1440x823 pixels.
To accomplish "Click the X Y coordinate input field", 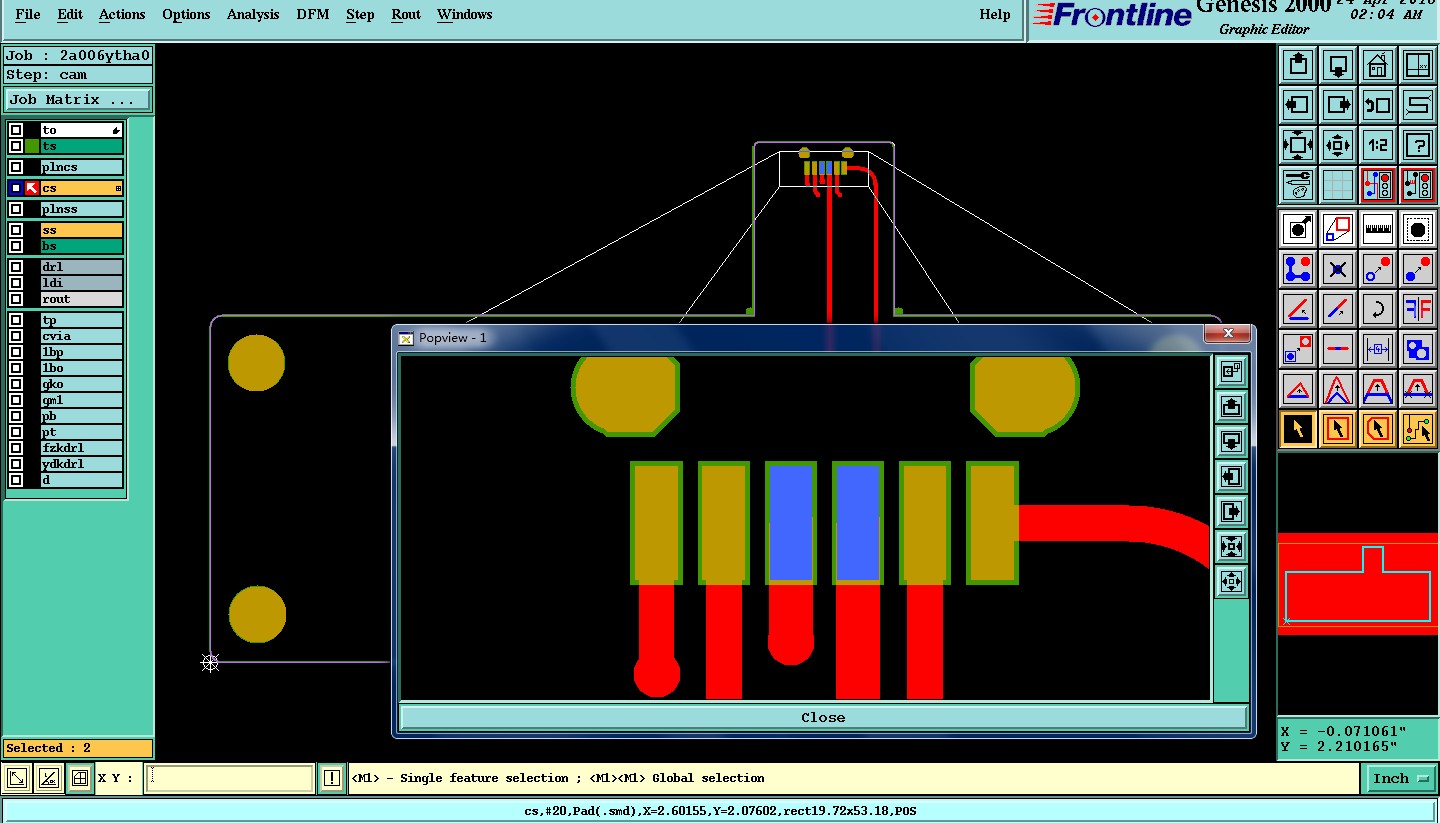I will point(229,778).
